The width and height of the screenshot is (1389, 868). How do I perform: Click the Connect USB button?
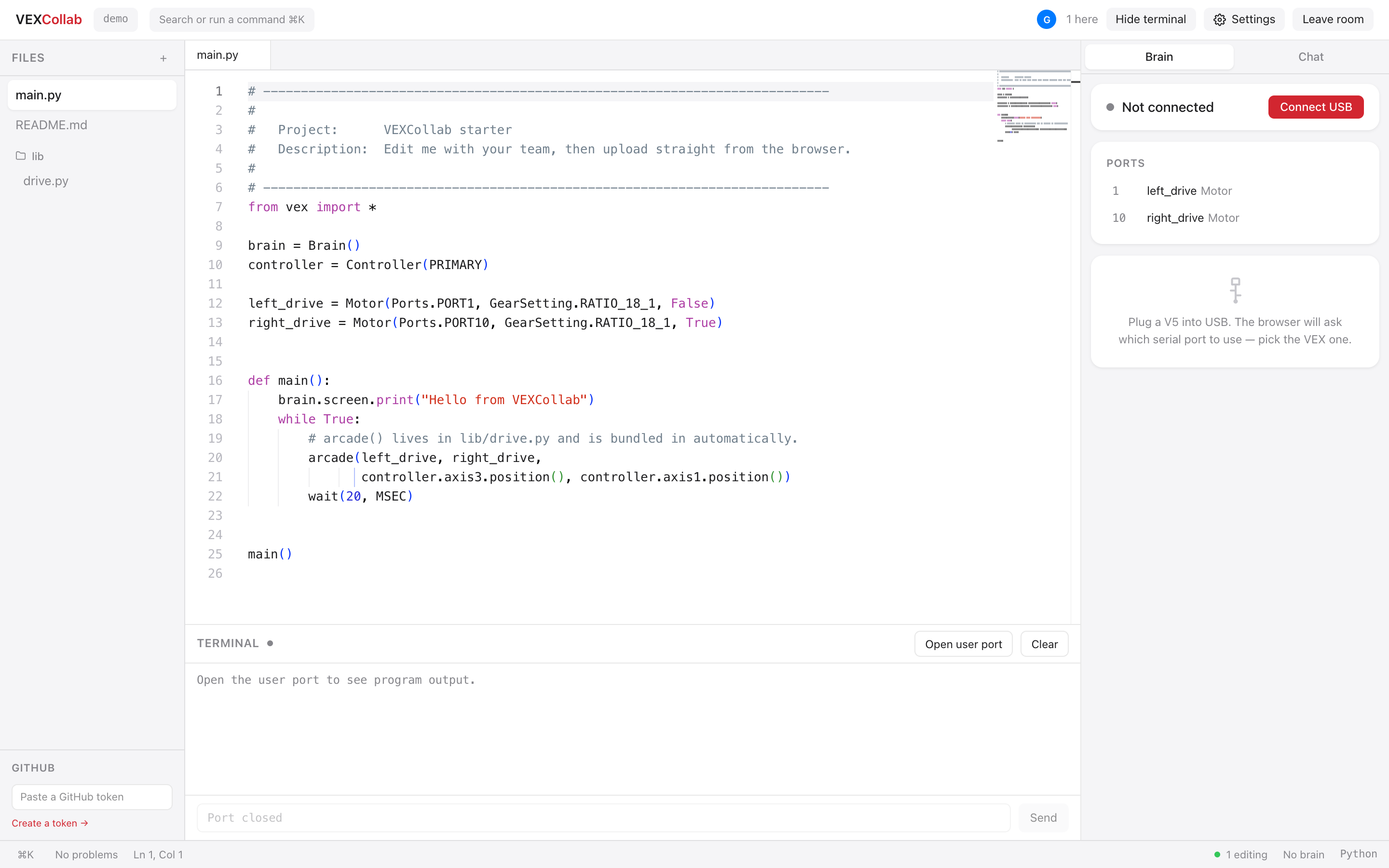click(1316, 107)
